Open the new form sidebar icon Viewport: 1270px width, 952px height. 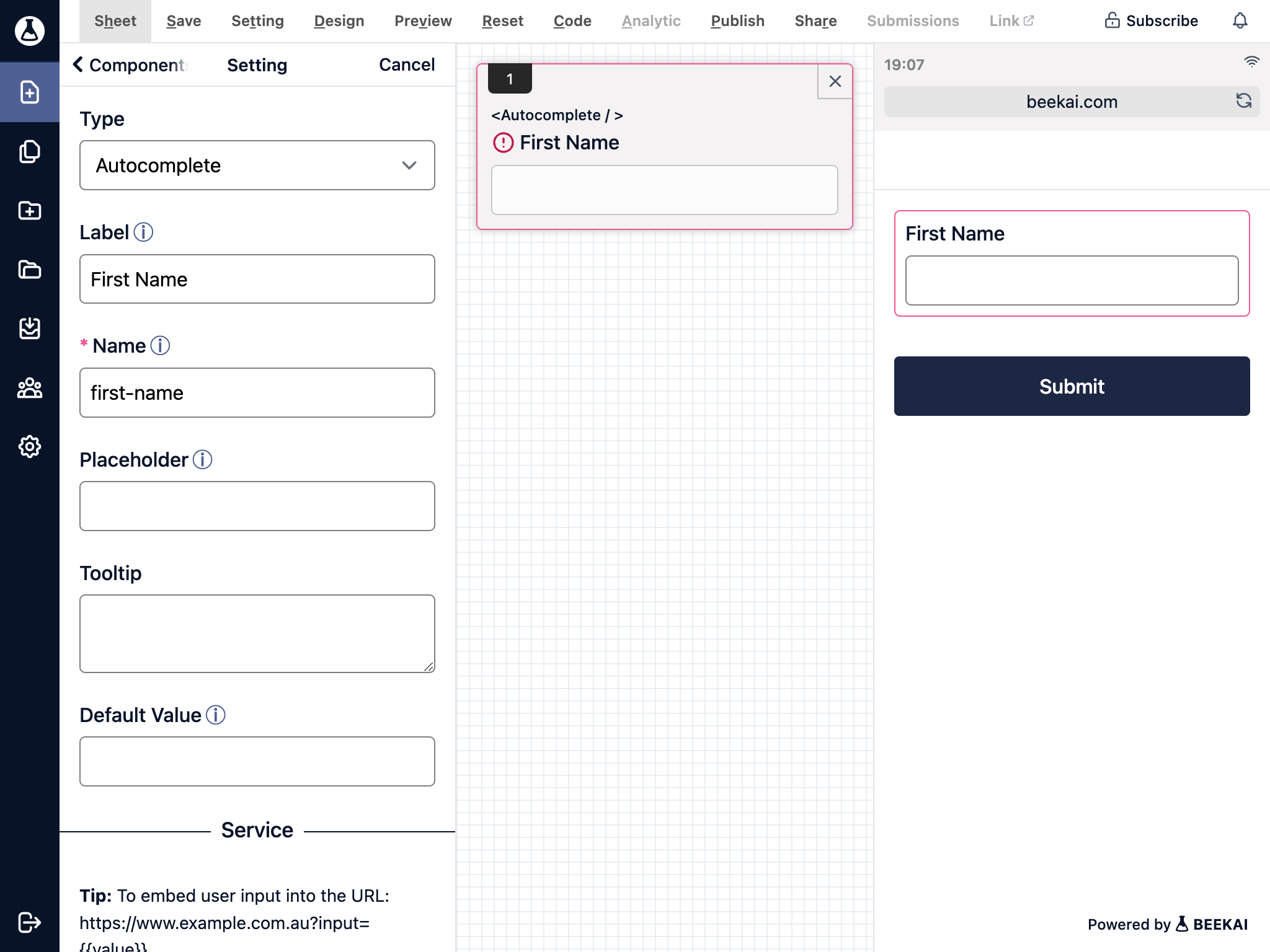[x=30, y=92]
